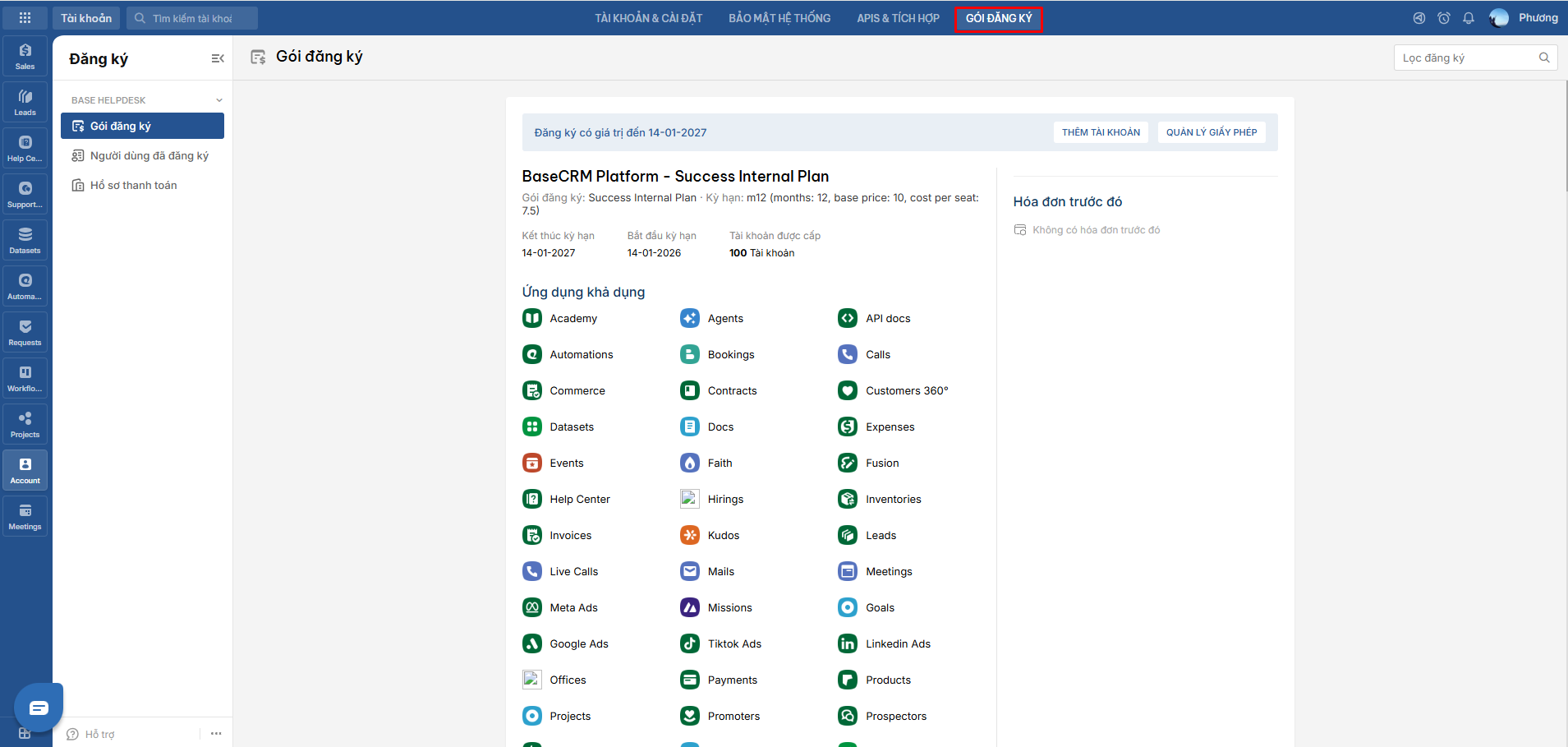Viewport: 1568px width, 747px height.
Task: Click the Tiktok Ads app icon
Action: pyautogui.click(x=690, y=643)
